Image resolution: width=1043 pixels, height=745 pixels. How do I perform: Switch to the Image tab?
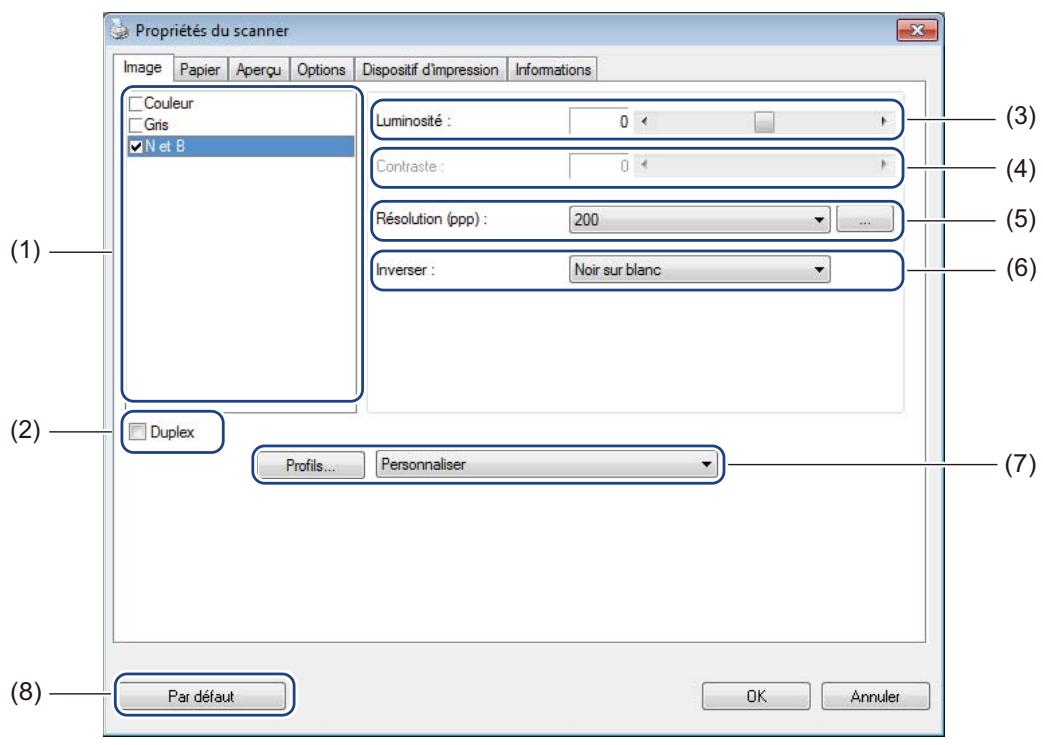142,68
